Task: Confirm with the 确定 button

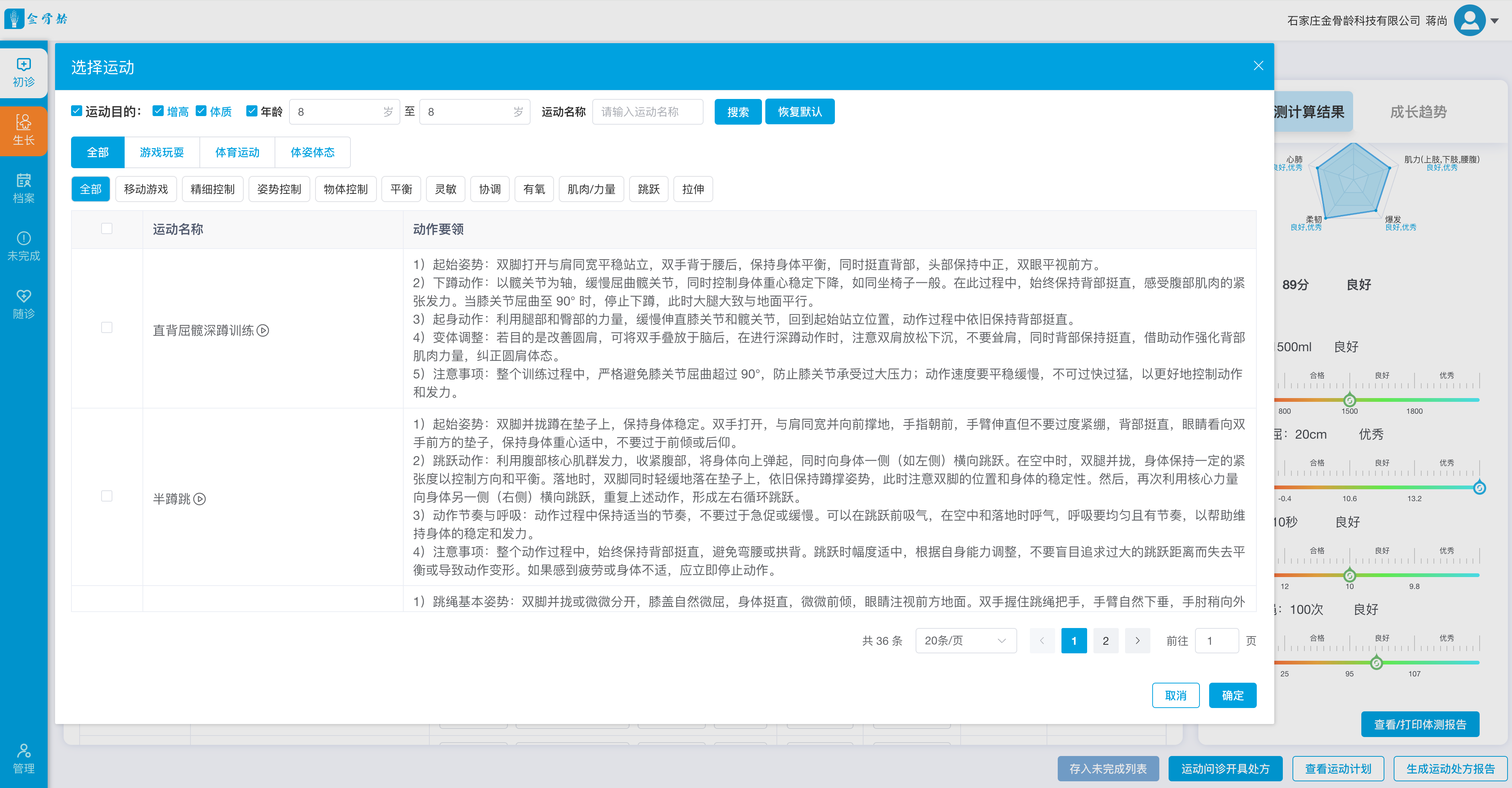Action: (x=1233, y=695)
